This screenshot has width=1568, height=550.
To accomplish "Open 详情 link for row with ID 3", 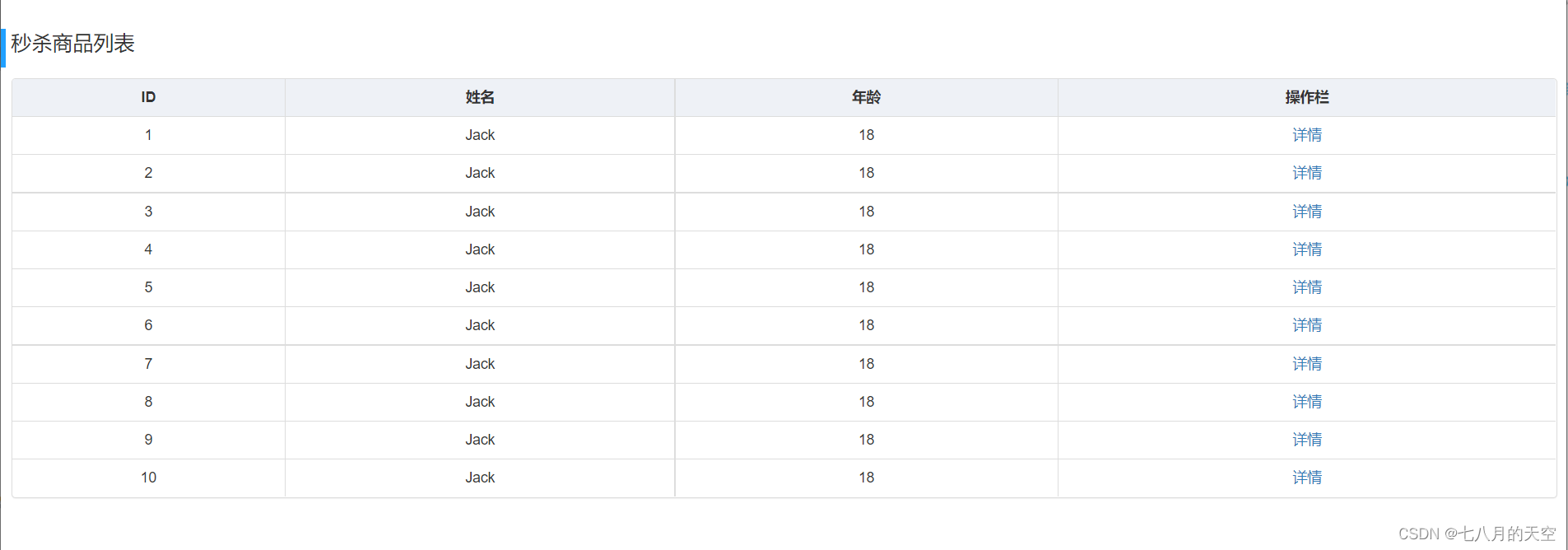I will [x=1306, y=212].
